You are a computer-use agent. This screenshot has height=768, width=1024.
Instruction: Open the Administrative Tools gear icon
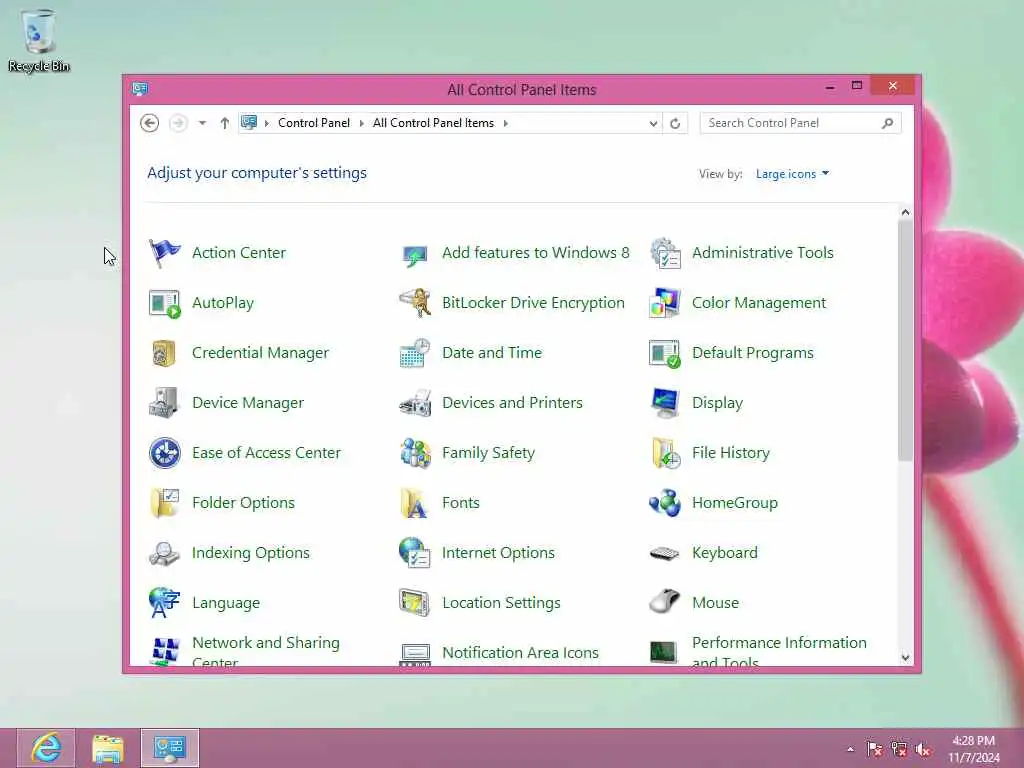pos(665,253)
